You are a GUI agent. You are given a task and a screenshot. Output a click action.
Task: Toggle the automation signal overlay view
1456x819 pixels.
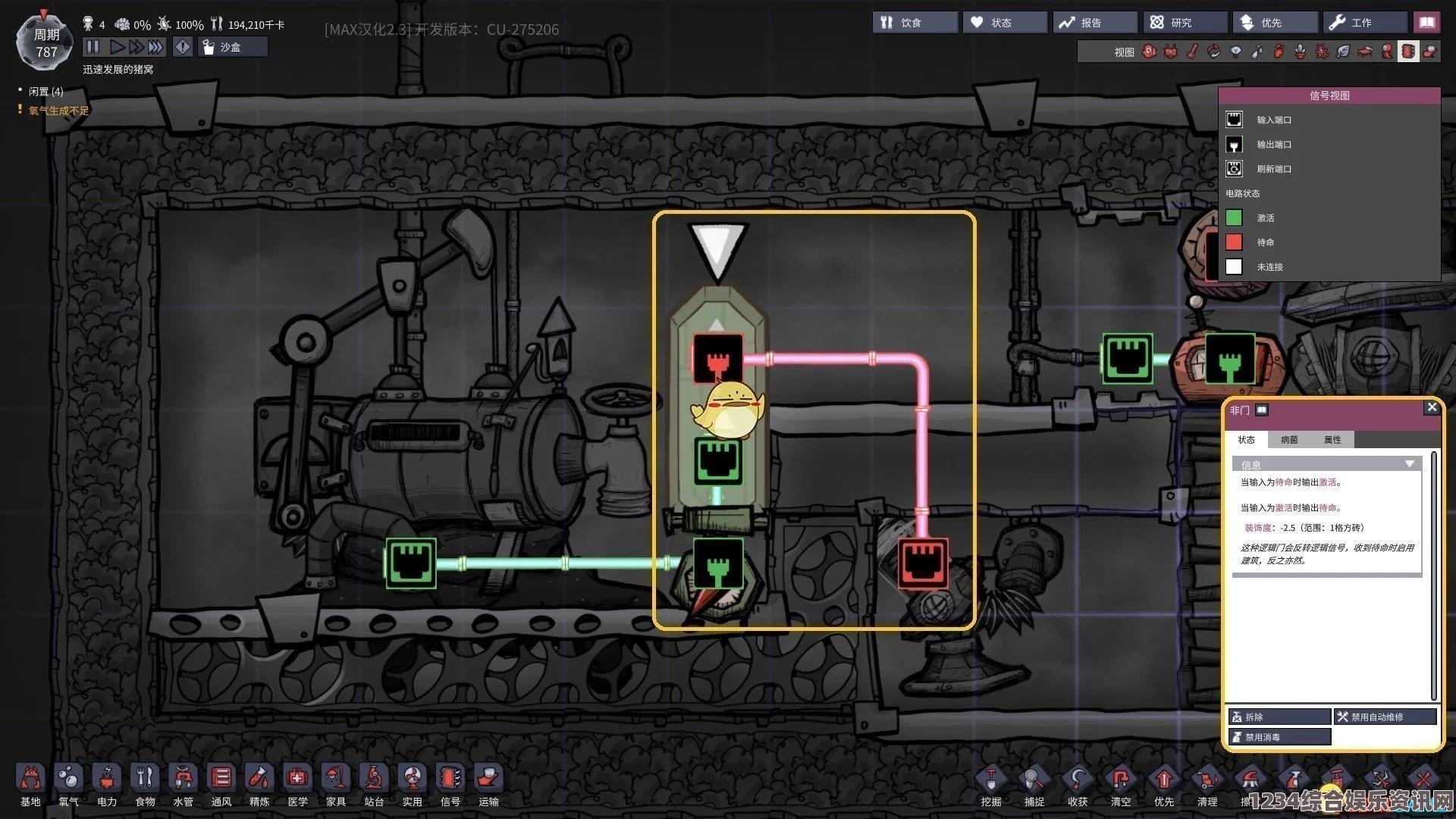tap(1408, 52)
